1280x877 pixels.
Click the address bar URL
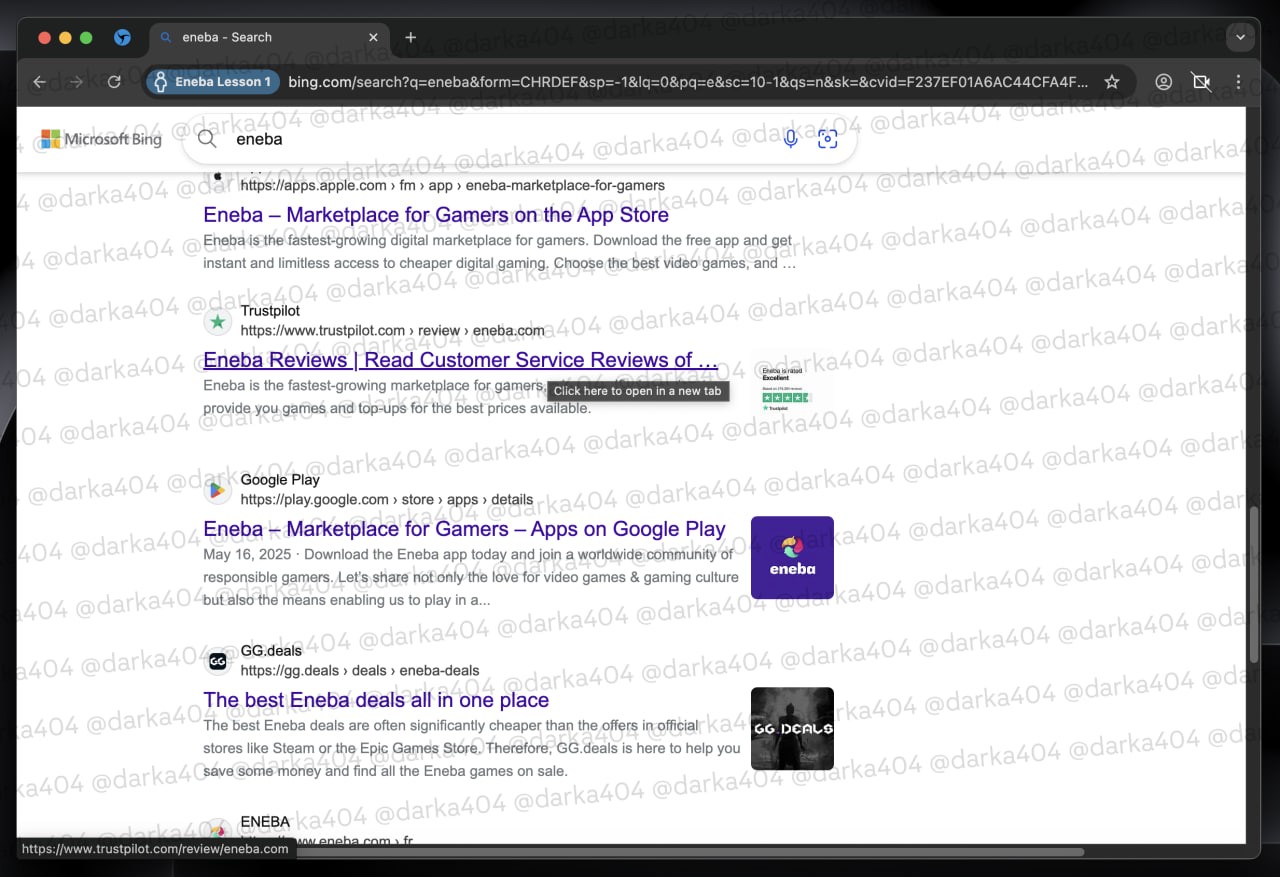point(688,82)
